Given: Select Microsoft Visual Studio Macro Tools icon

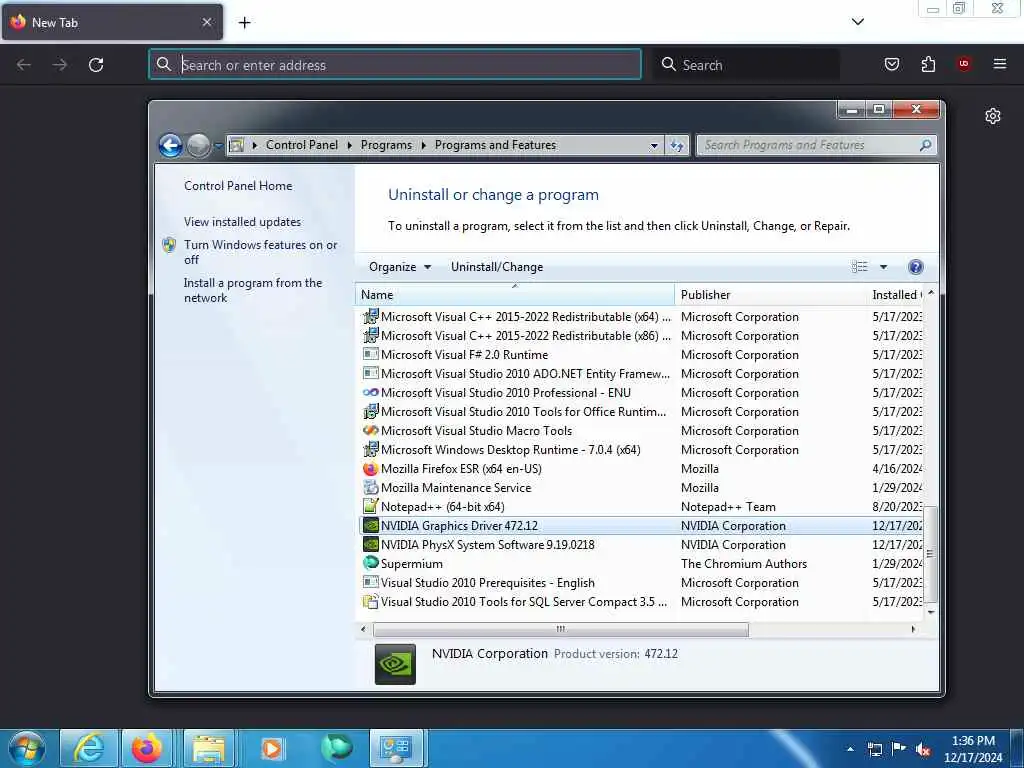Looking at the screenshot, I should (x=370, y=431).
